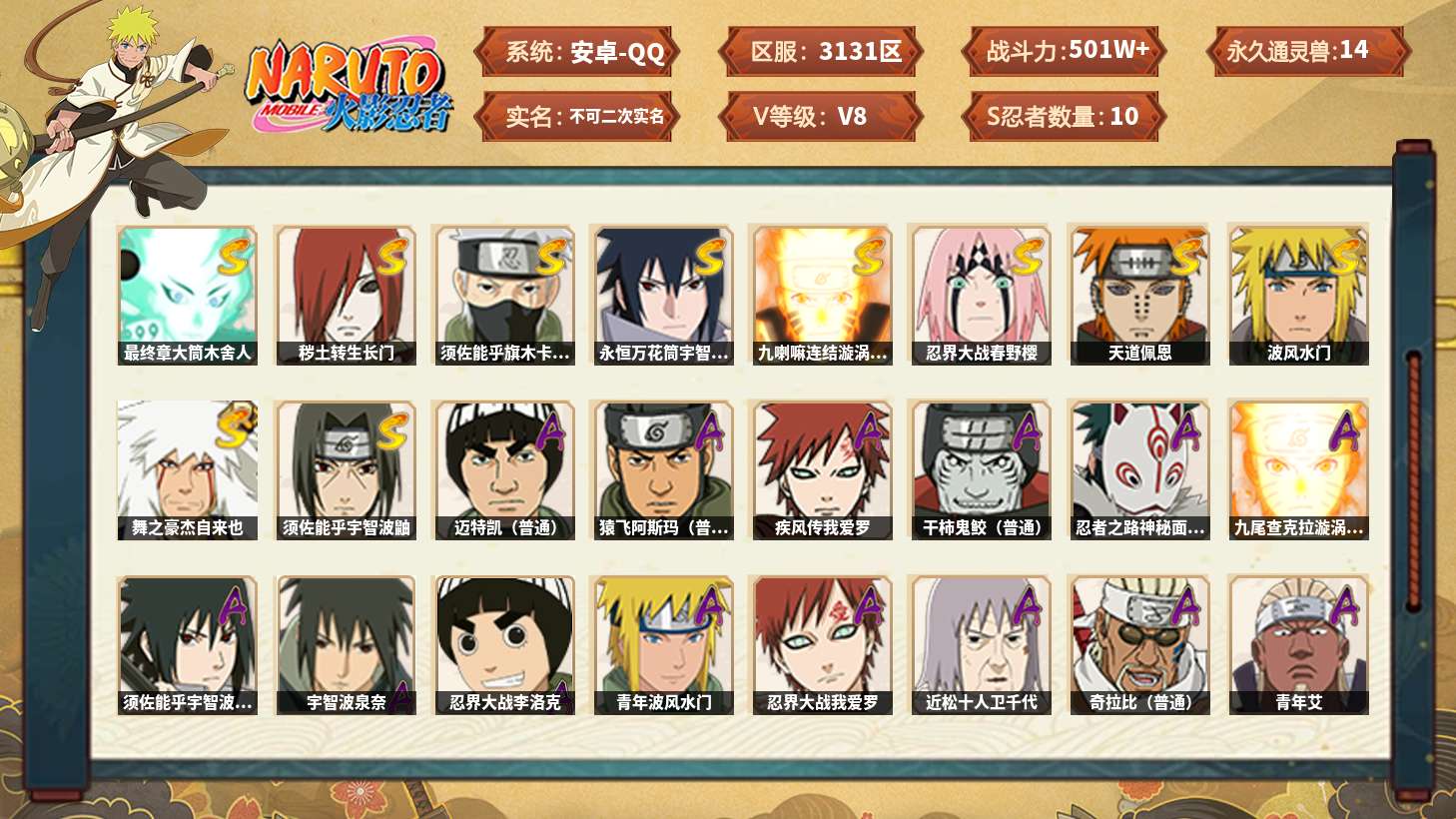Click the 忍界大战春野樱 portrait
The image size is (1456, 819).
(x=981, y=295)
